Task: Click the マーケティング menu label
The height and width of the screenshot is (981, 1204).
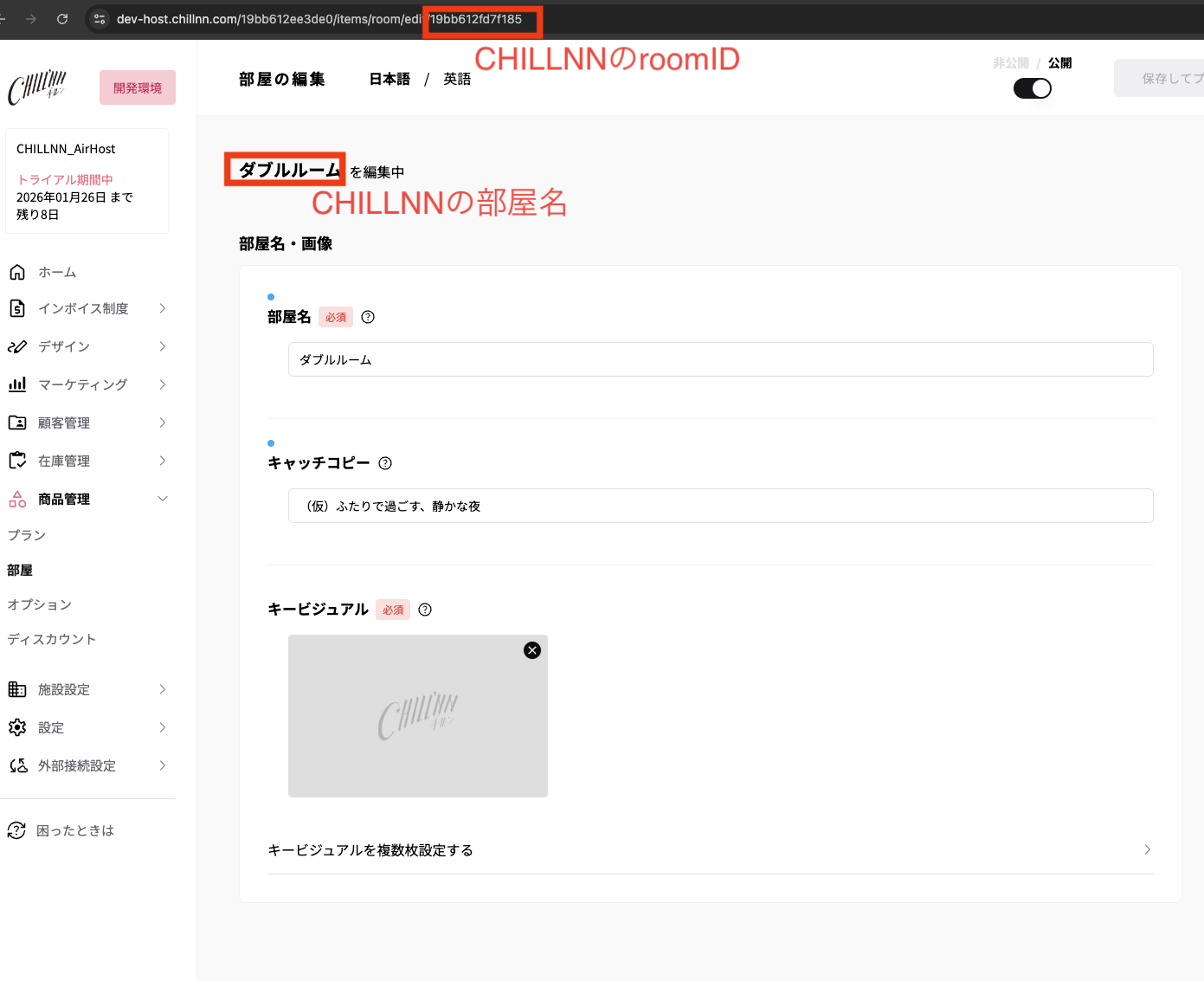Action: coord(82,384)
